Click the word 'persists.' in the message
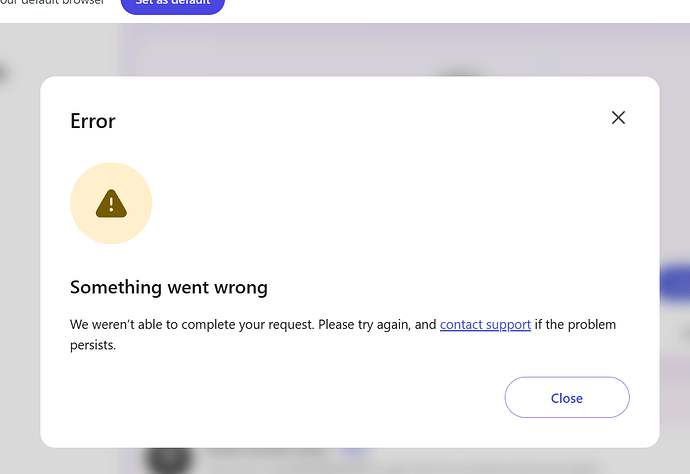The height and width of the screenshot is (474, 690). (93, 345)
